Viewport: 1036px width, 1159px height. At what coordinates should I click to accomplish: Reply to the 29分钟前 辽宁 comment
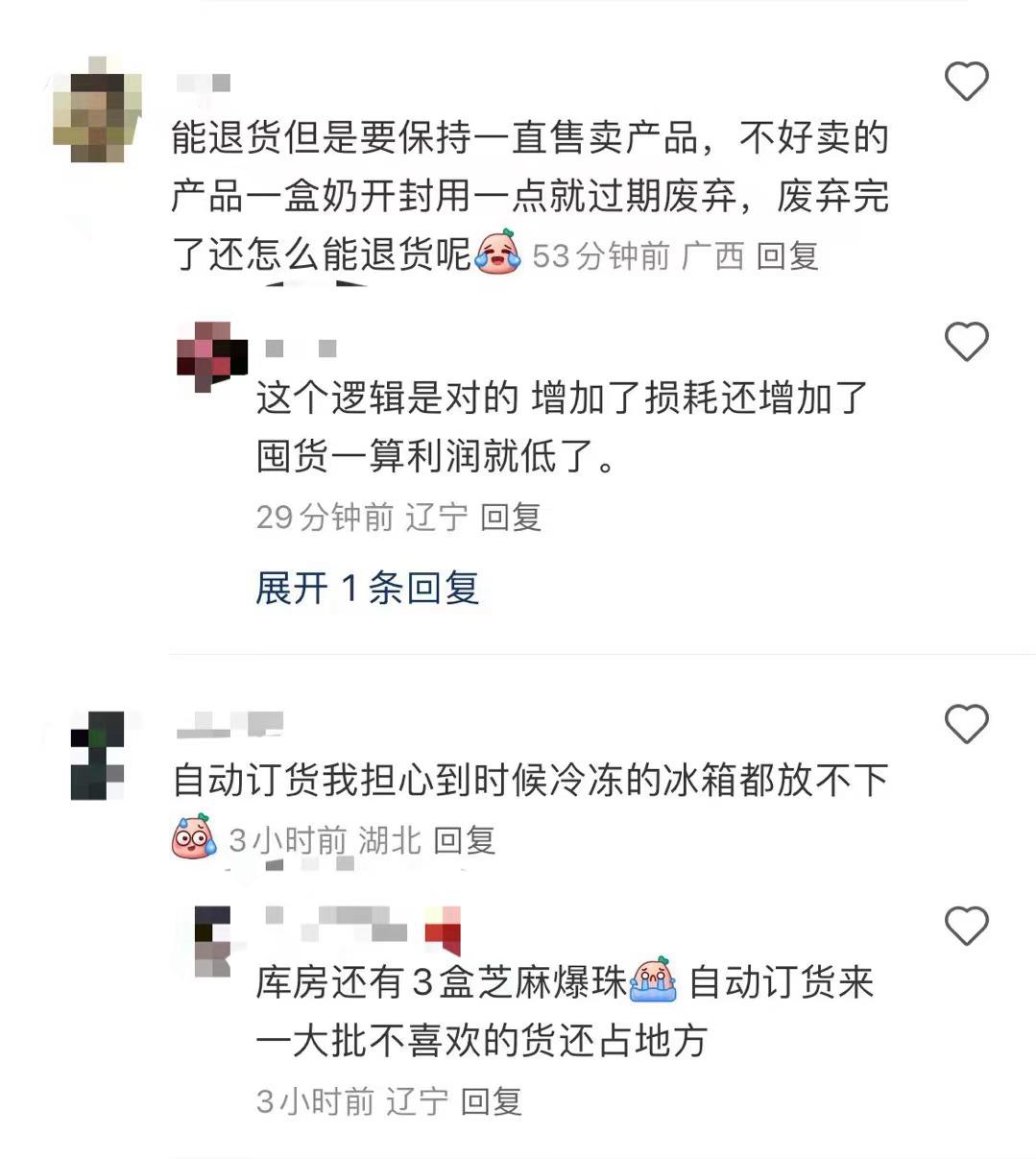click(x=510, y=517)
